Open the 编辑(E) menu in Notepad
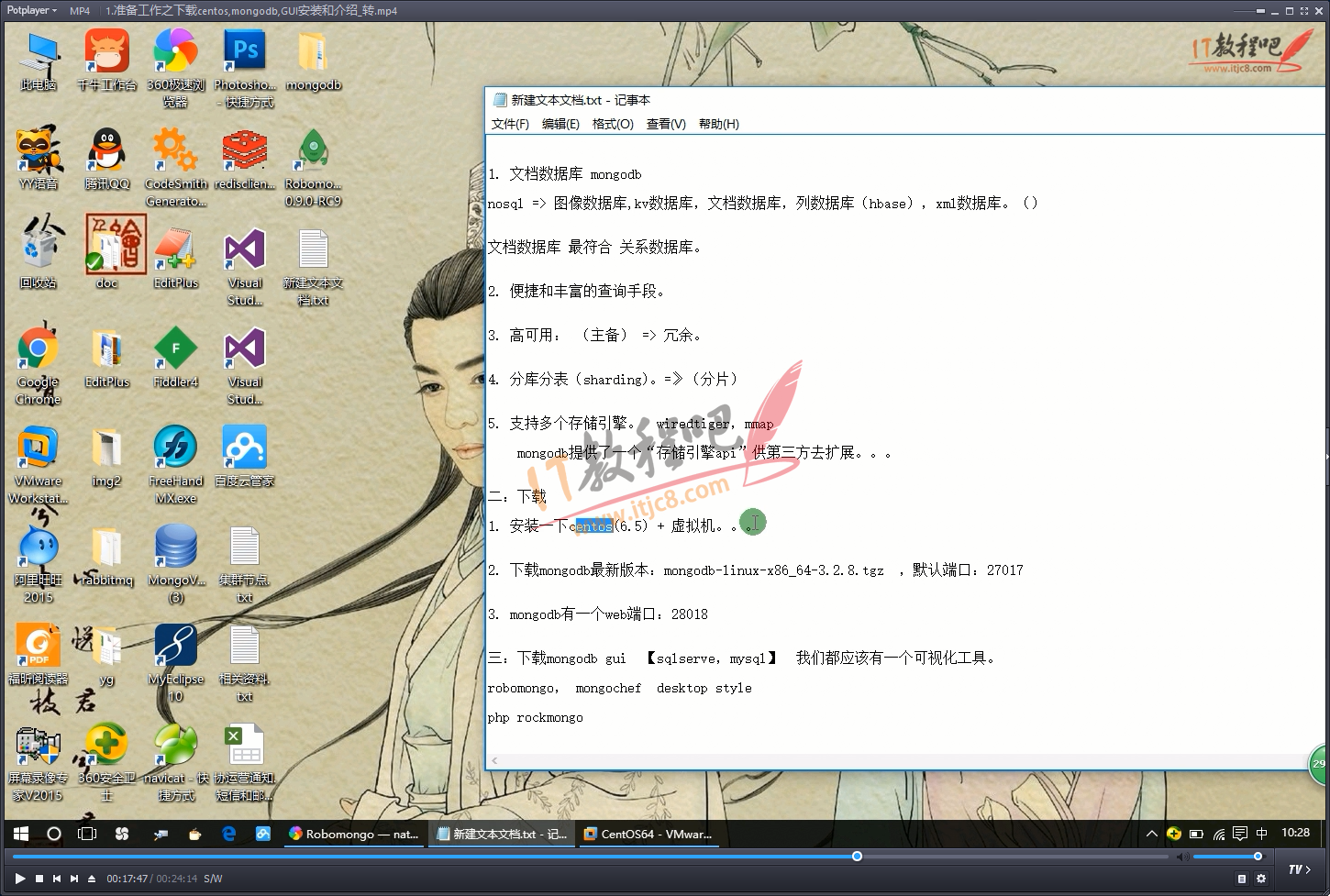Viewport: 1330px width, 896px height. (560, 124)
